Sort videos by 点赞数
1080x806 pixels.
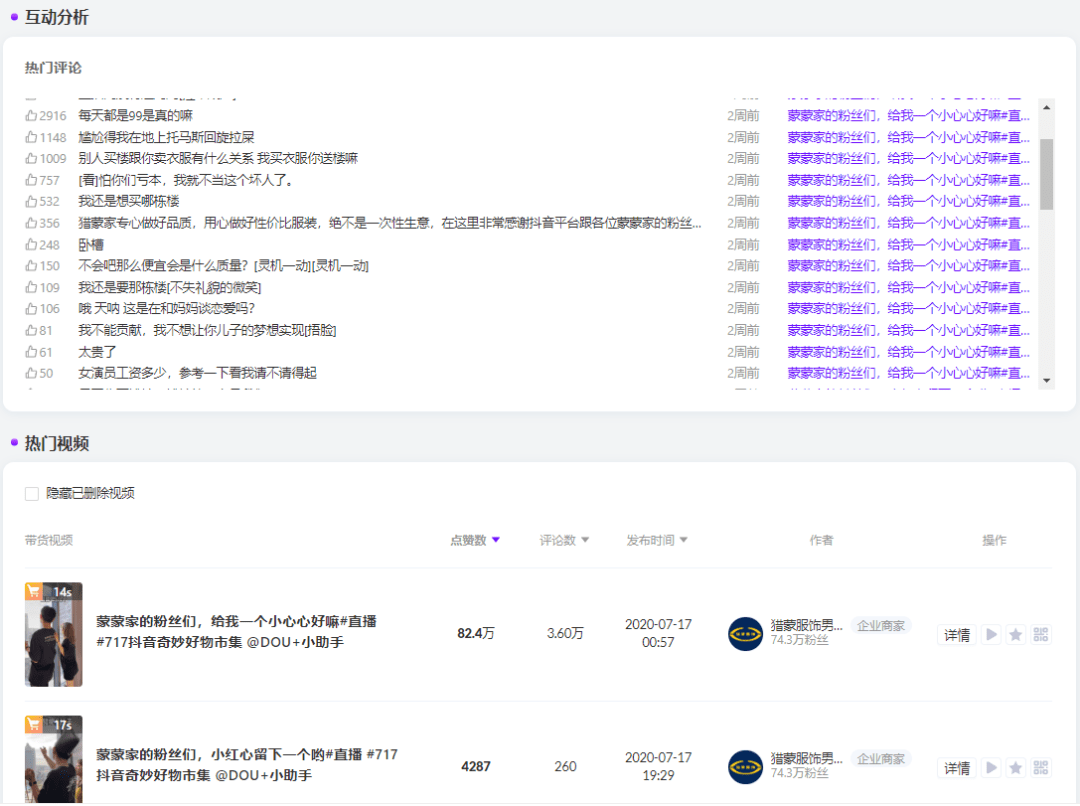coord(474,540)
